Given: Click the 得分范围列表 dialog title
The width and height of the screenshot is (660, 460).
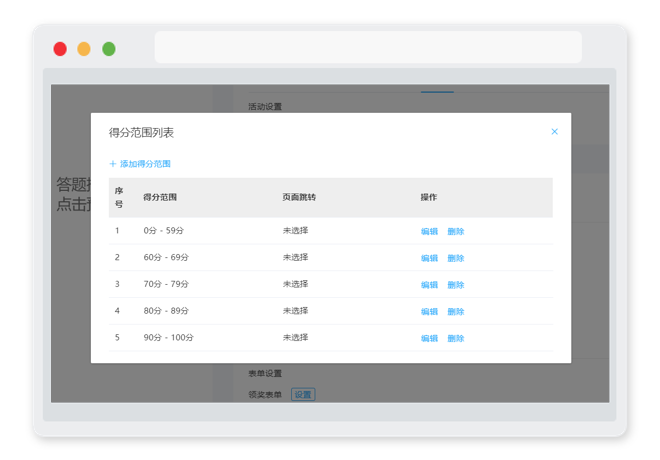Looking at the screenshot, I should (141, 133).
